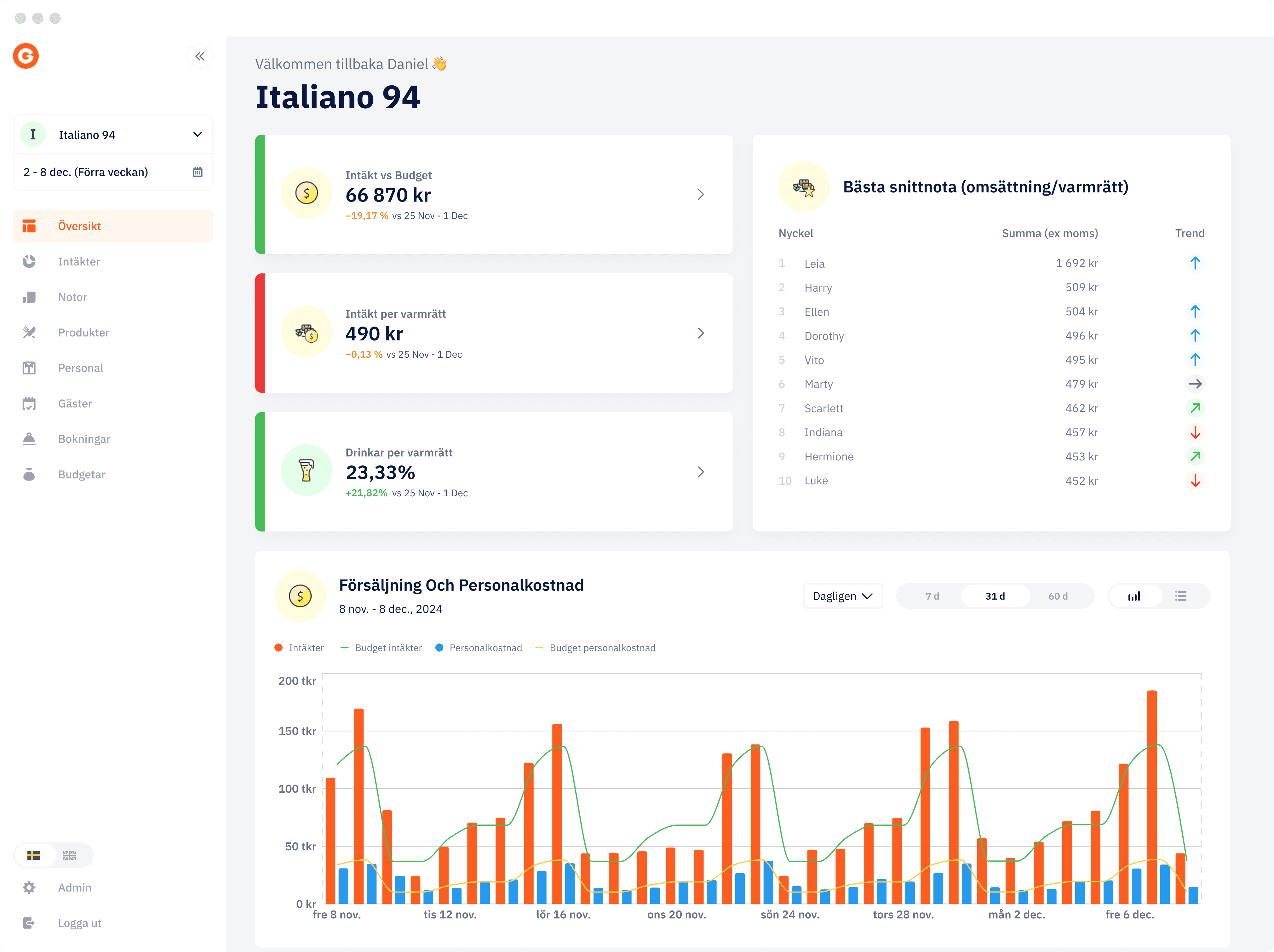
Task: Click Logga ut to sign out
Action: (x=79, y=923)
